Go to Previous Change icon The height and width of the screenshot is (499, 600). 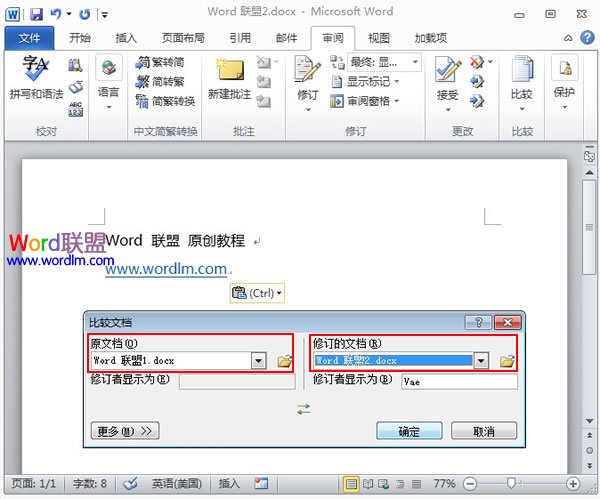click(x=477, y=82)
